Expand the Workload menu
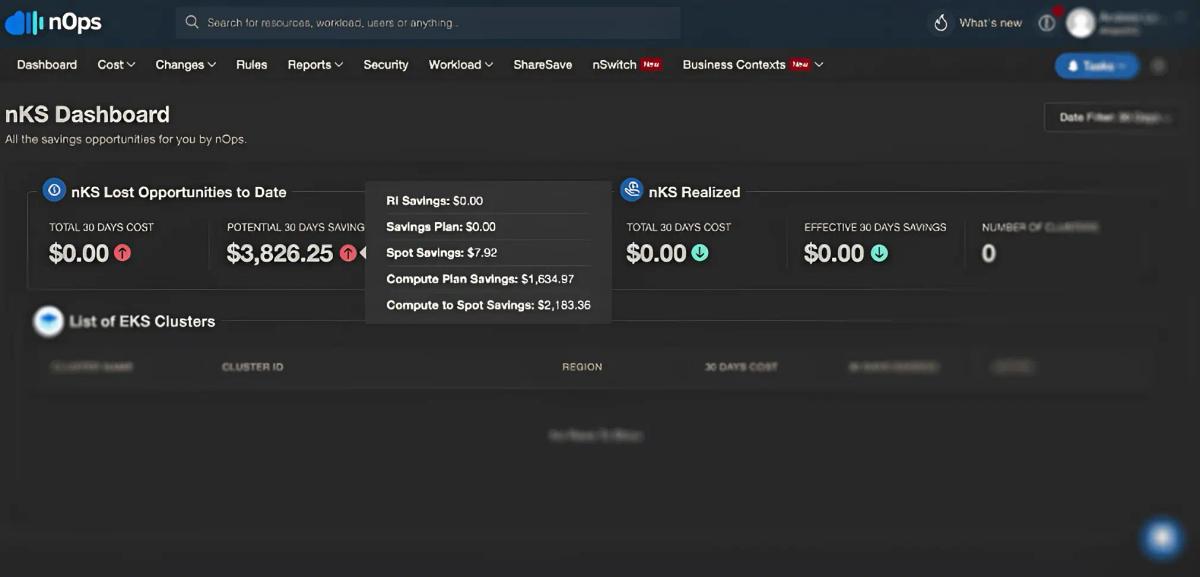The image size is (1200, 577). pyautogui.click(x=461, y=65)
